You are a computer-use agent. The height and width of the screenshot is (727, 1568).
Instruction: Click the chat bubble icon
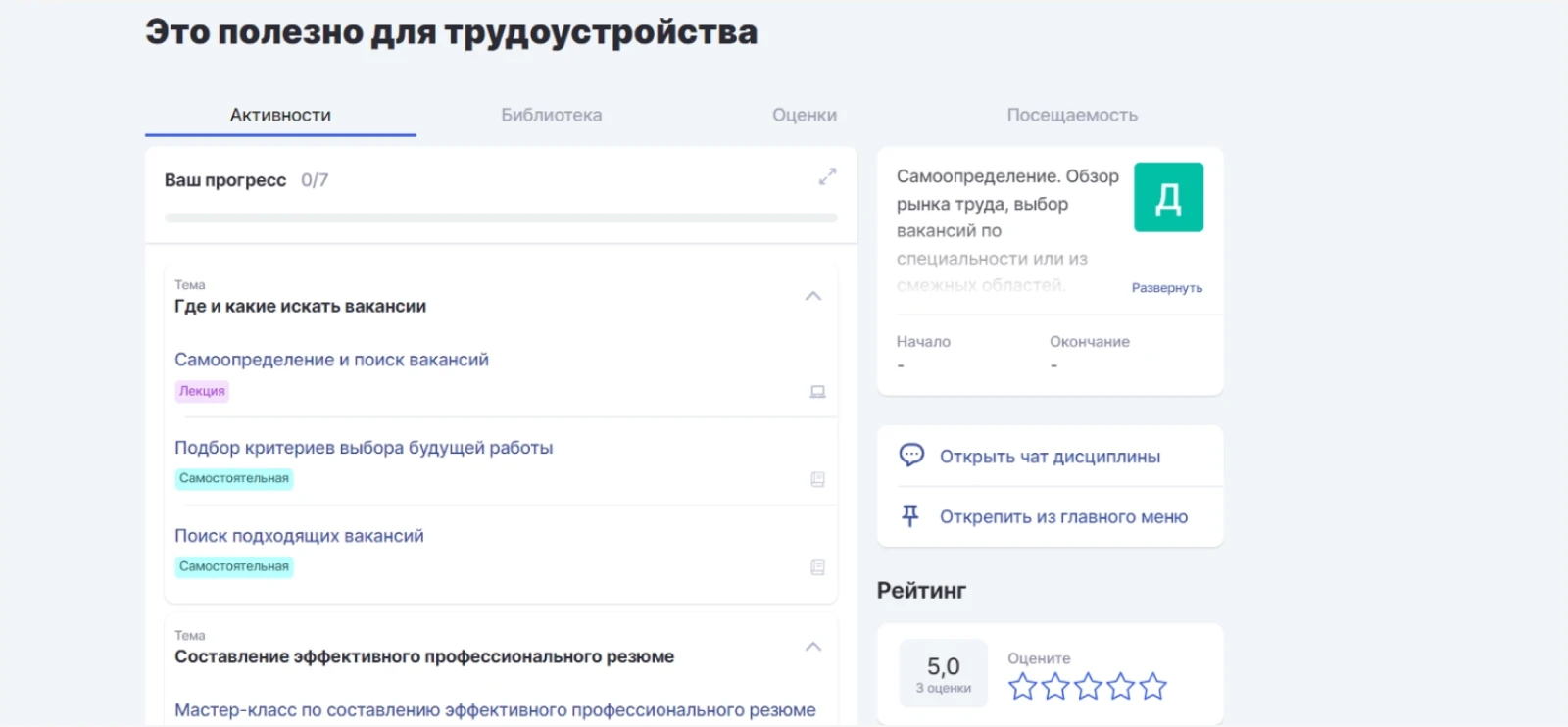tap(911, 456)
